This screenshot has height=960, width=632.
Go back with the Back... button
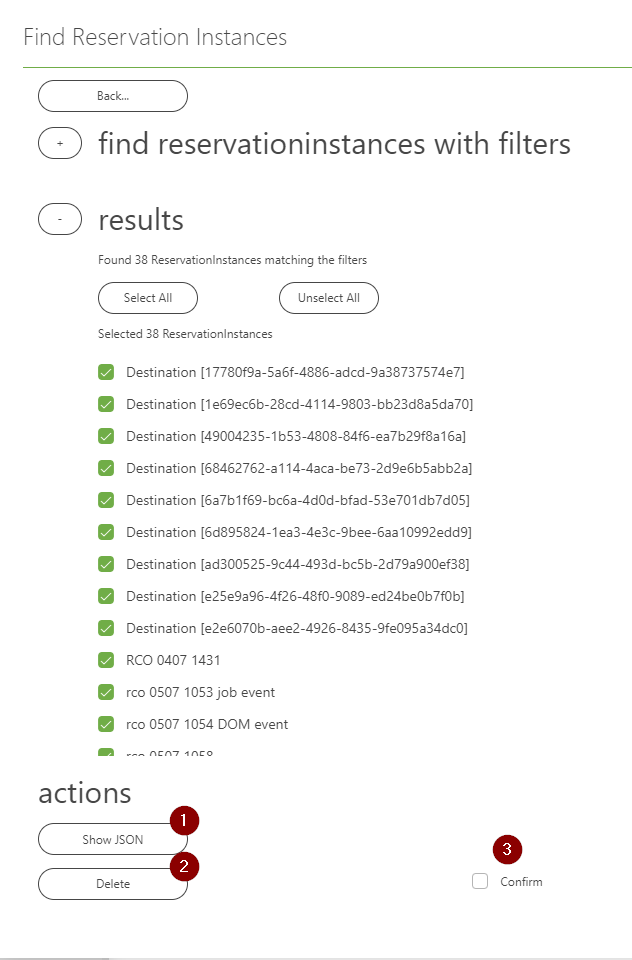pos(113,96)
